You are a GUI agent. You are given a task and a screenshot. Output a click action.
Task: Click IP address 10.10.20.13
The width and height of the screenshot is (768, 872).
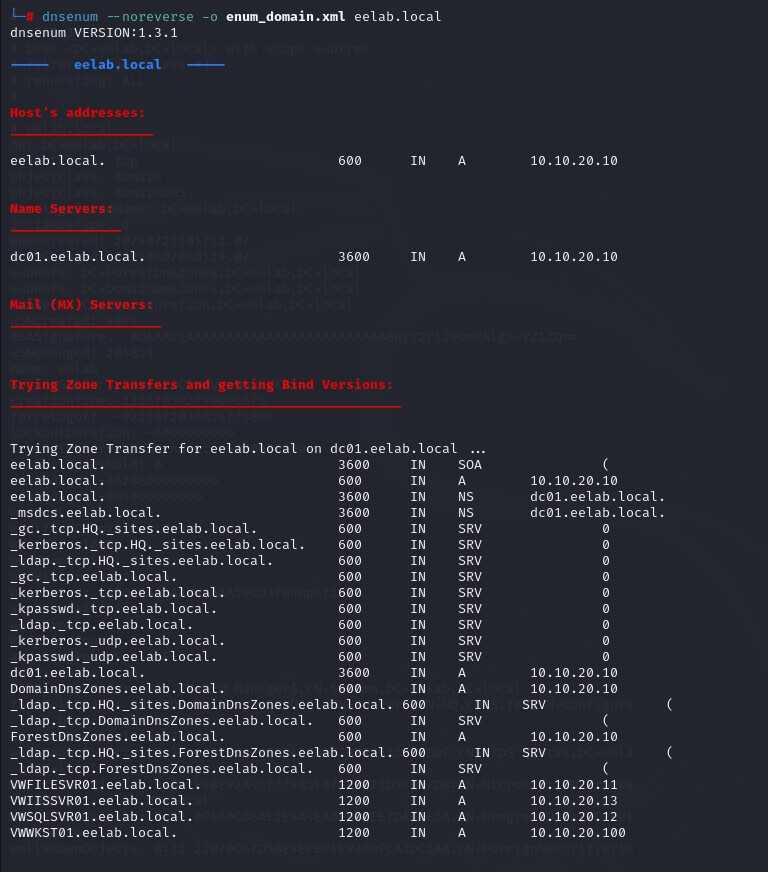[574, 801]
